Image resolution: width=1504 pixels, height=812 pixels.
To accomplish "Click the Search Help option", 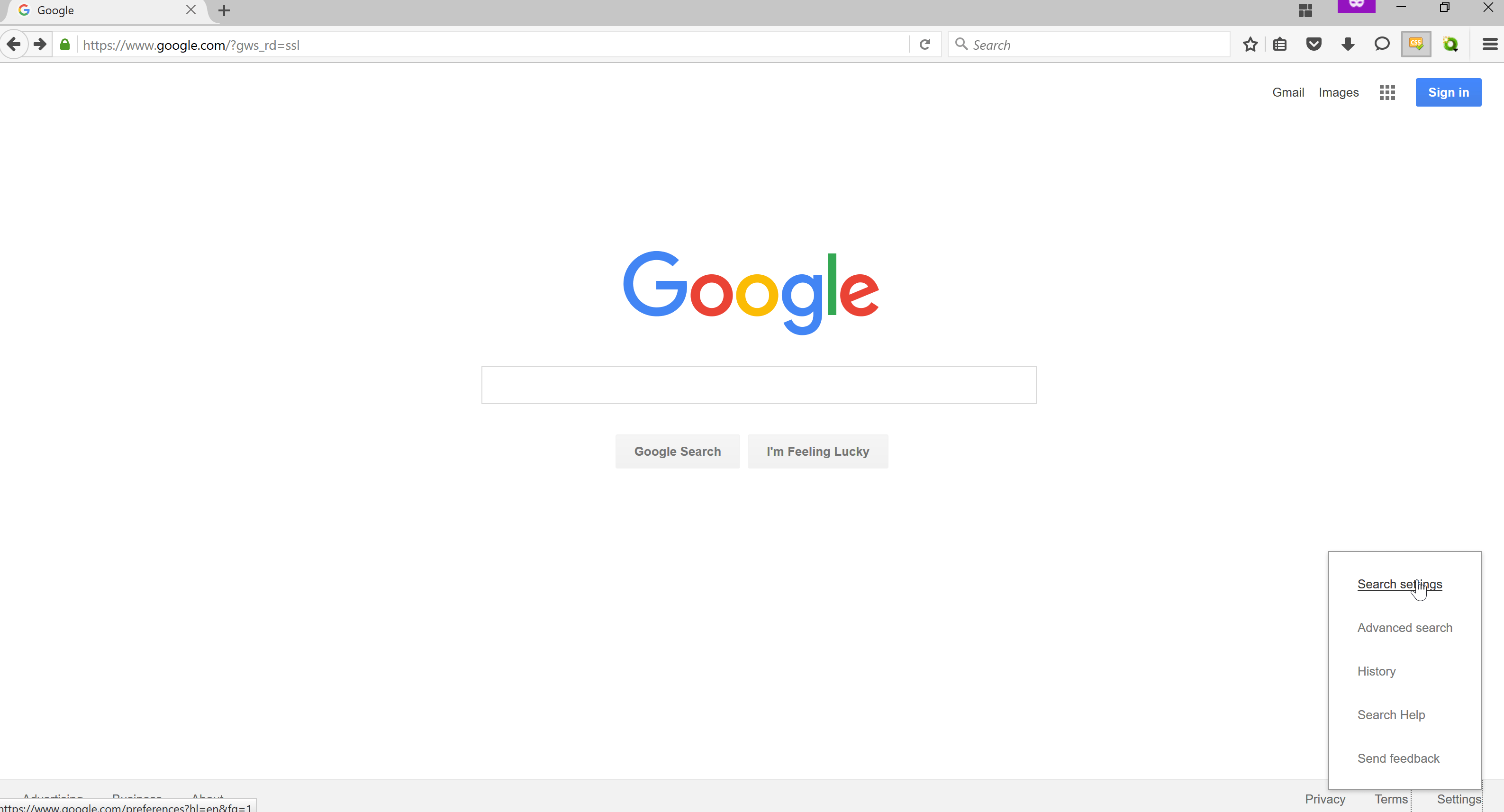I will [x=1391, y=714].
